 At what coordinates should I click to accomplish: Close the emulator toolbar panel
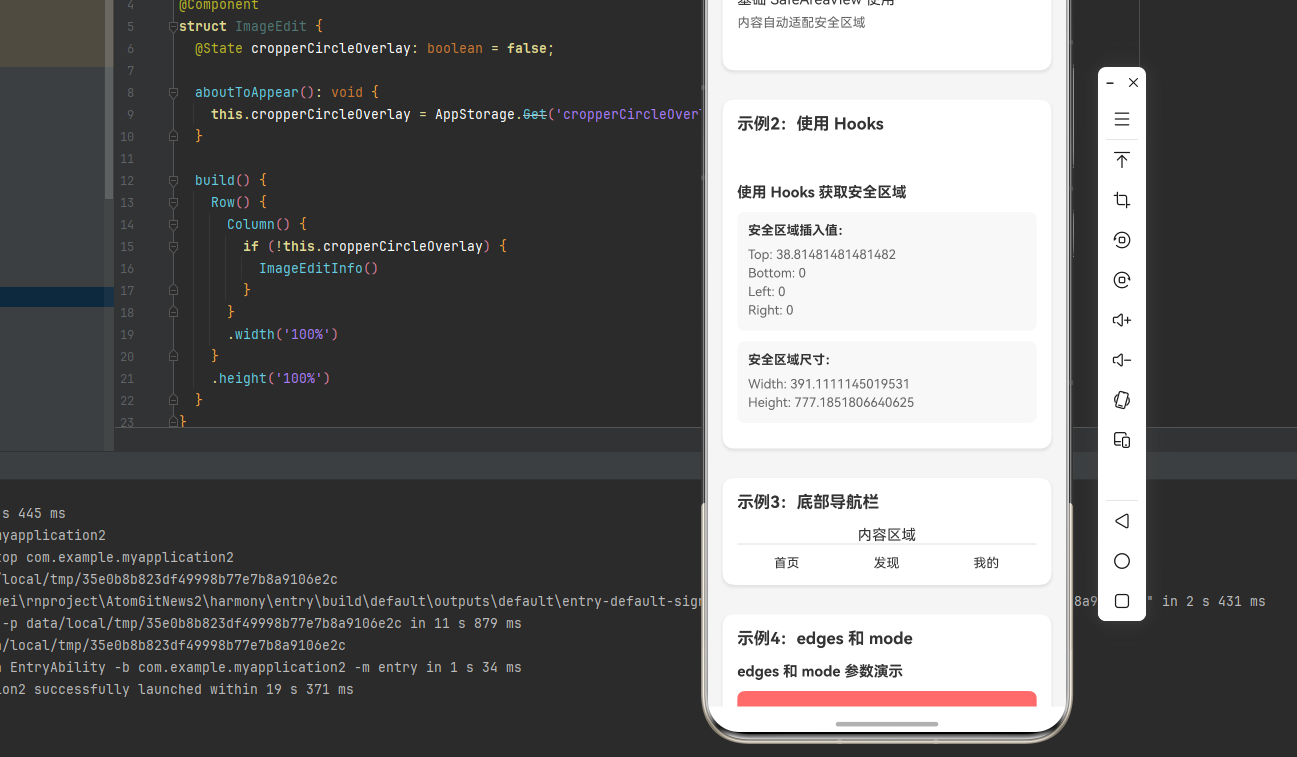click(x=1133, y=83)
